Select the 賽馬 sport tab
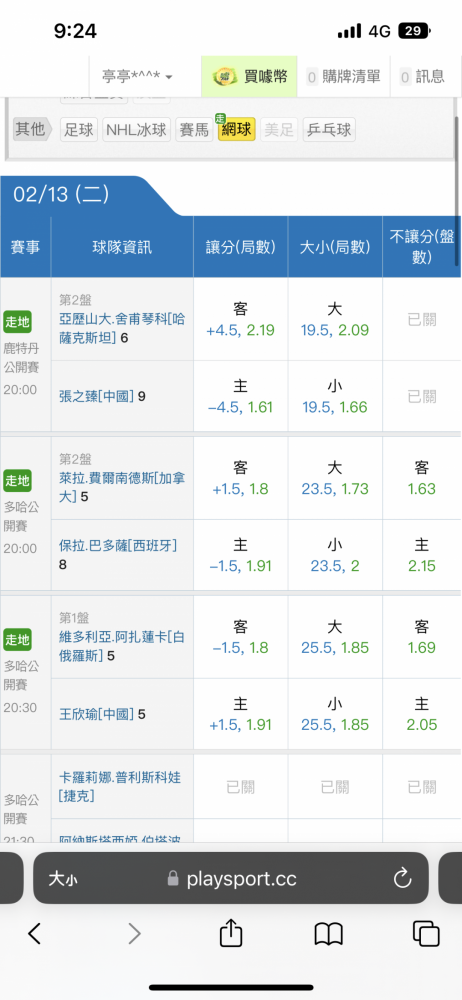This screenshot has height=1000, width=462. [194, 130]
